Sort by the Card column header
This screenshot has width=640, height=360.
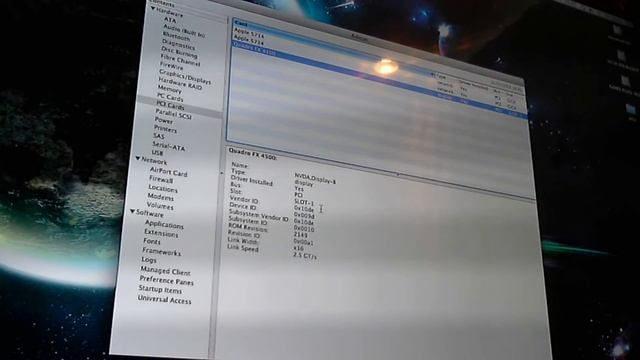pyautogui.click(x=240, y=24)
